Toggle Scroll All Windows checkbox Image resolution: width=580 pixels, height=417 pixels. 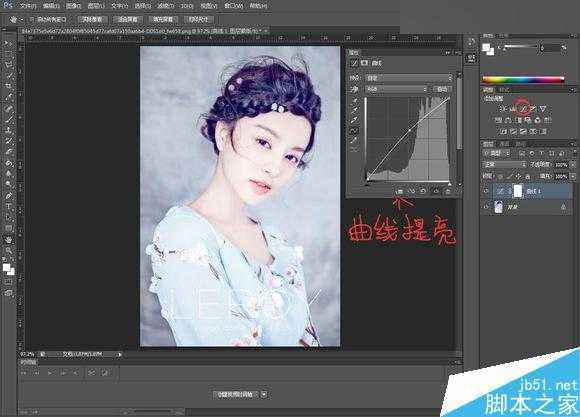(x=32, y=19)
